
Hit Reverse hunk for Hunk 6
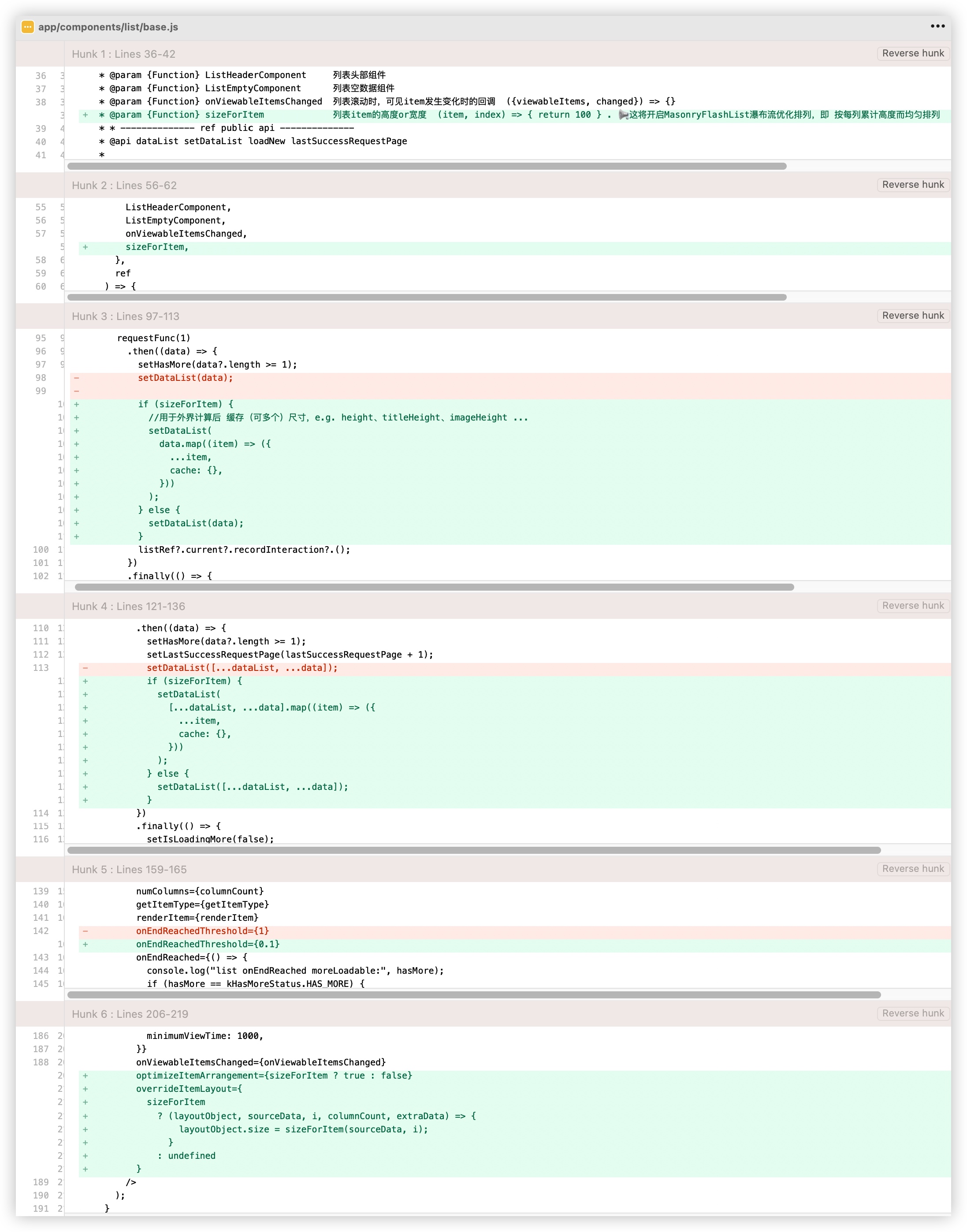coord(913,1013)
